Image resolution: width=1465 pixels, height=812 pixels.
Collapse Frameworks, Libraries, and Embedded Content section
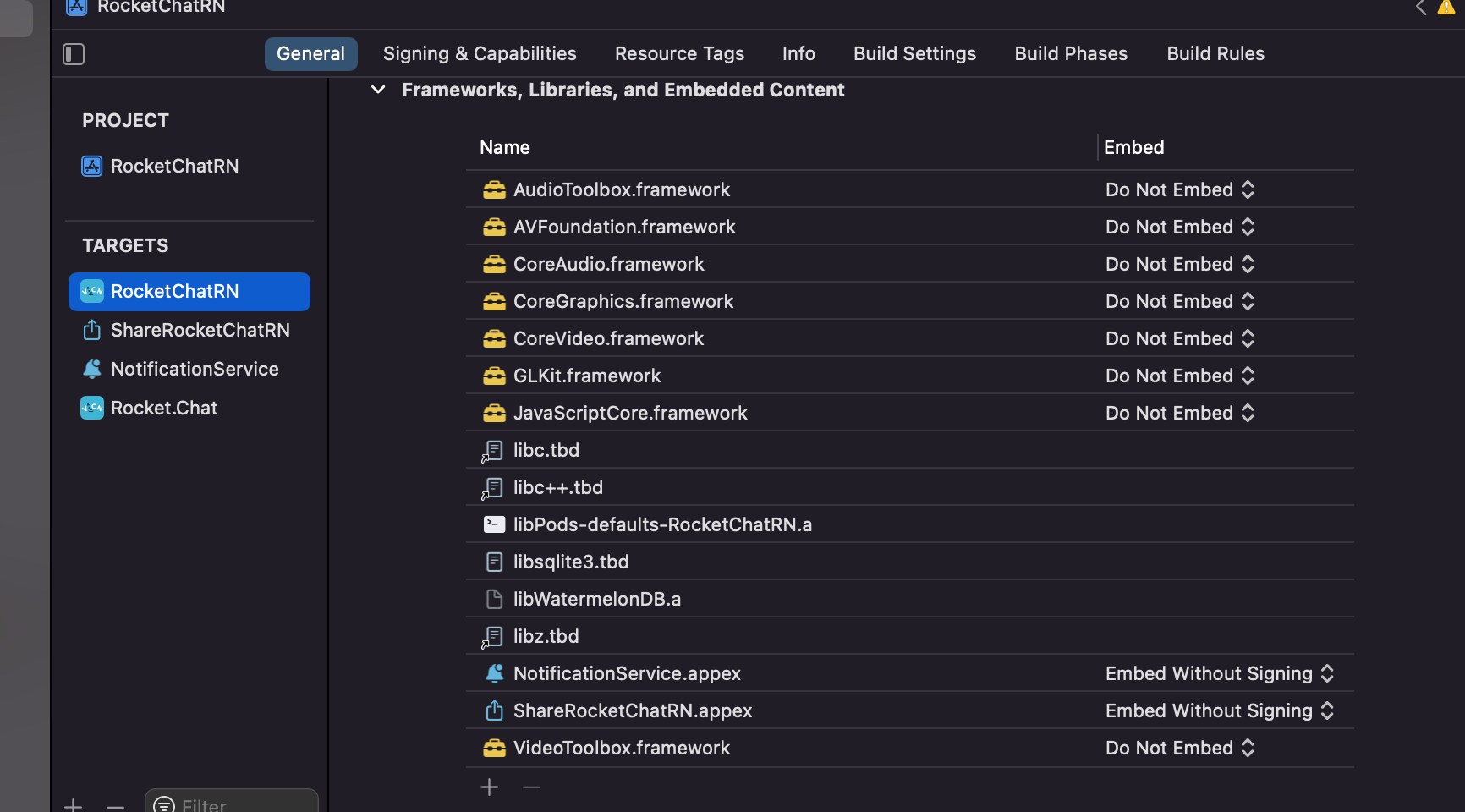click(x=378, y=90)
